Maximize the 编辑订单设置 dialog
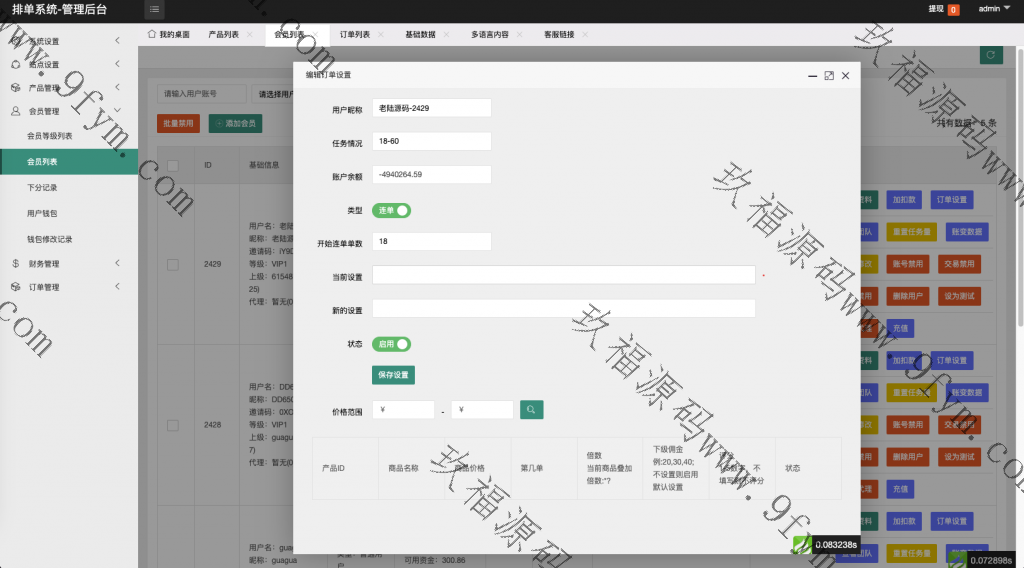This screenshot has height=568, width=1024. point(829,75)
